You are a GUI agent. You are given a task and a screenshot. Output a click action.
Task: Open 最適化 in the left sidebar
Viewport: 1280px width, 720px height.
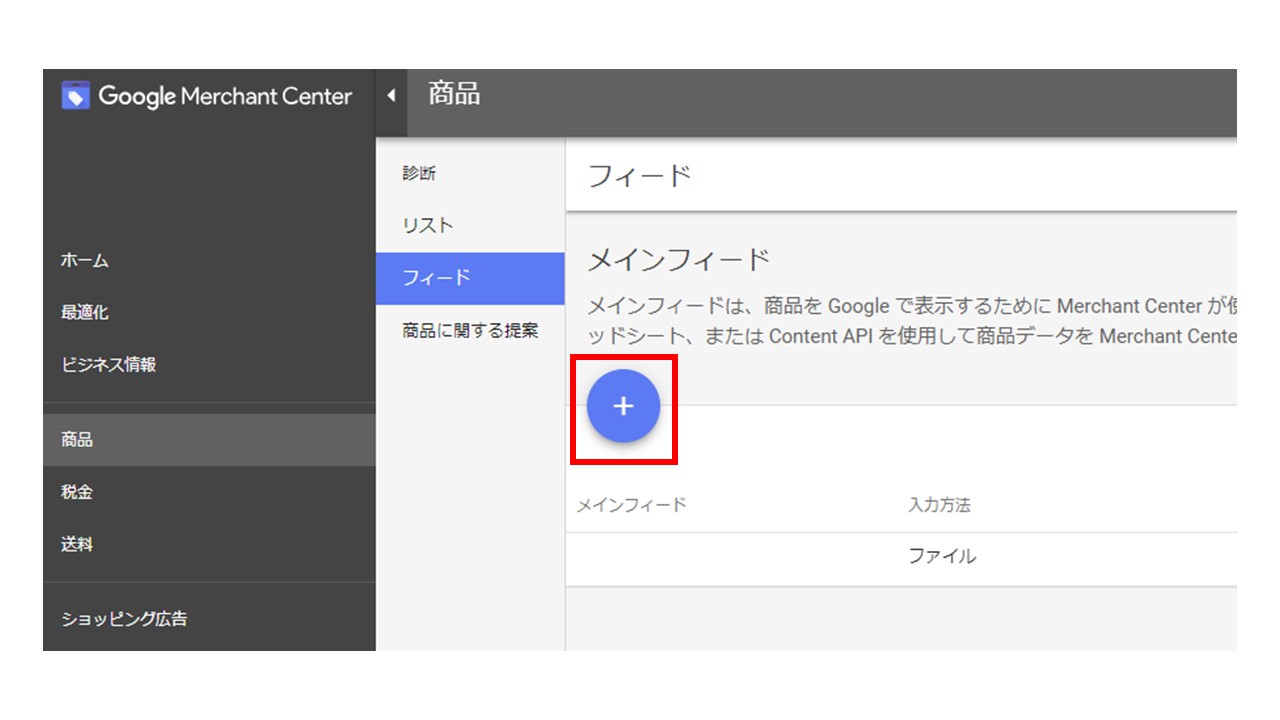pyautogui.click(x=85, y=312)
